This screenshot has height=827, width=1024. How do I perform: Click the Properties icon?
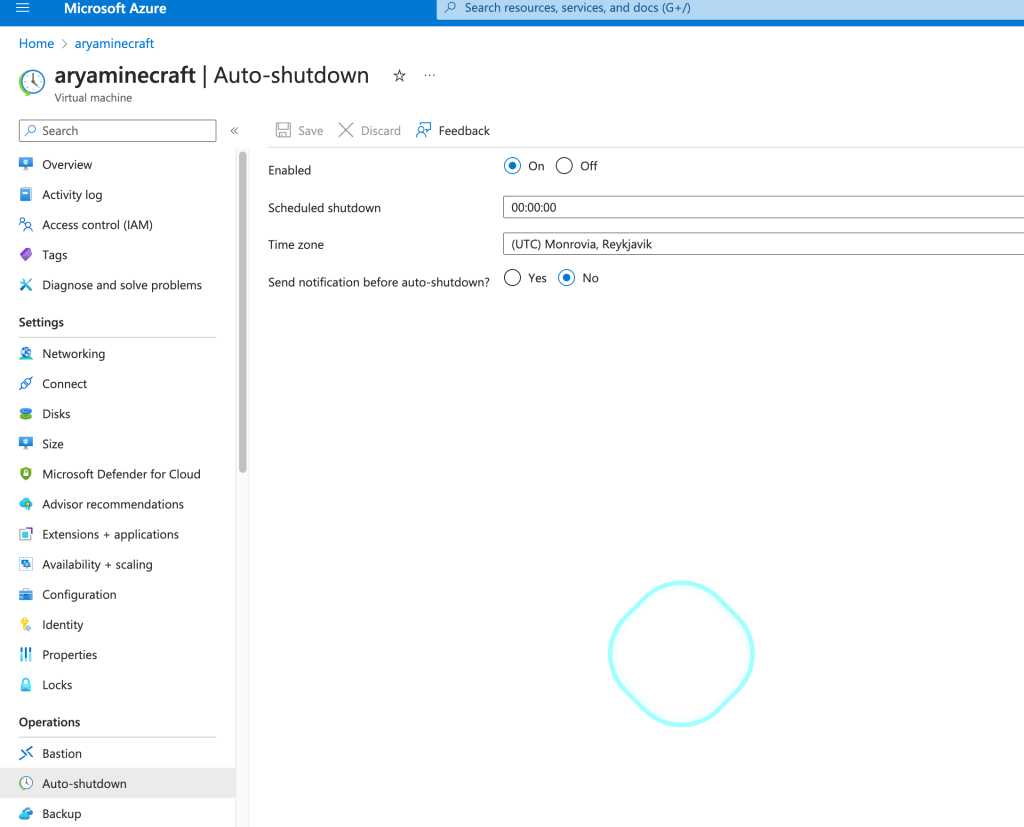point(26,654)
